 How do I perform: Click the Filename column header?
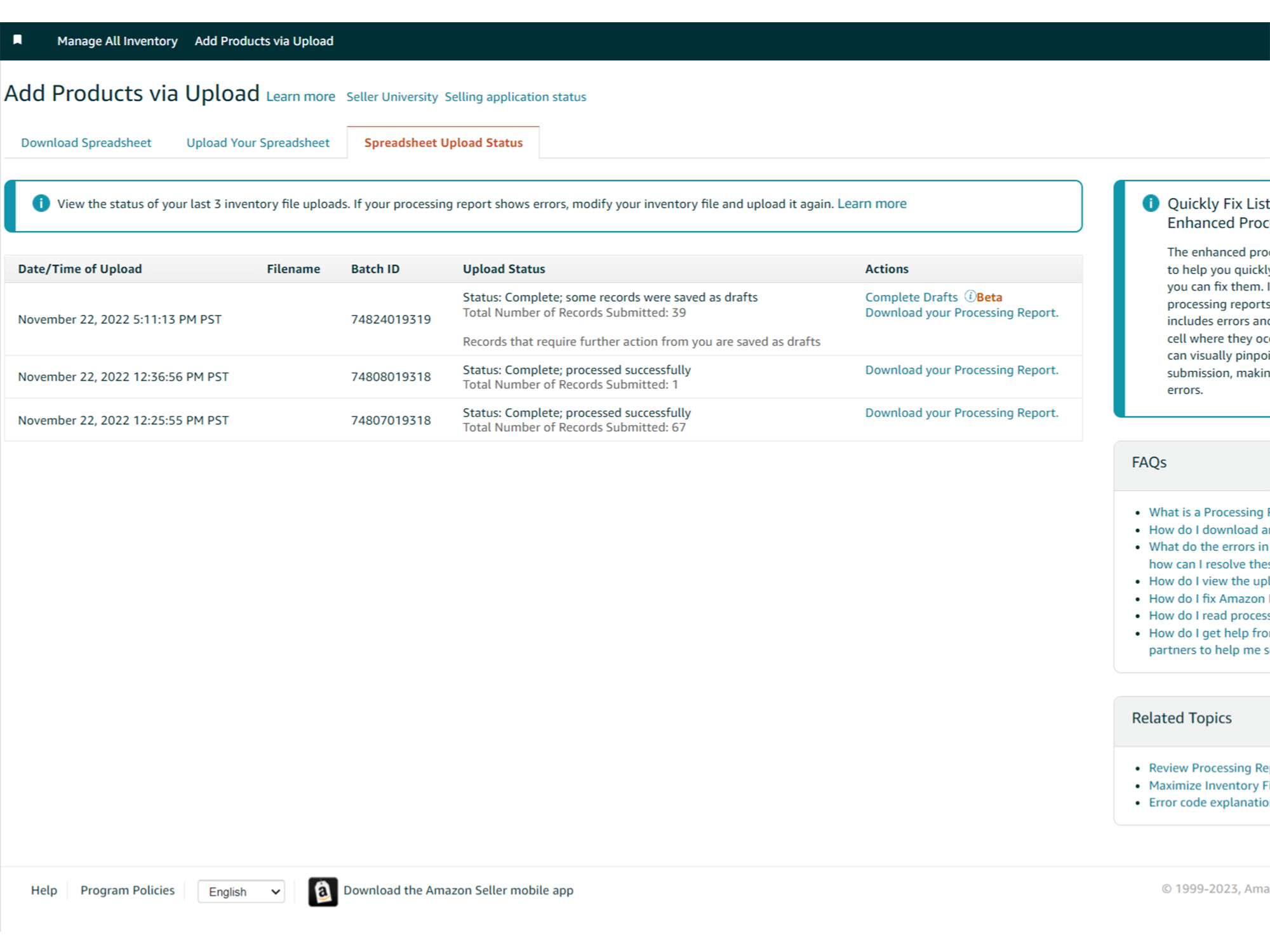pos(293,268)
